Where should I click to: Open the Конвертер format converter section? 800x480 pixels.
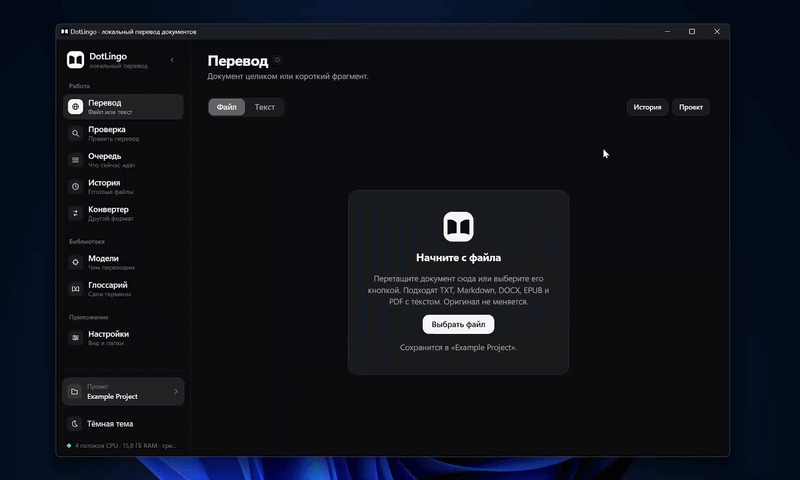[123, 213]
